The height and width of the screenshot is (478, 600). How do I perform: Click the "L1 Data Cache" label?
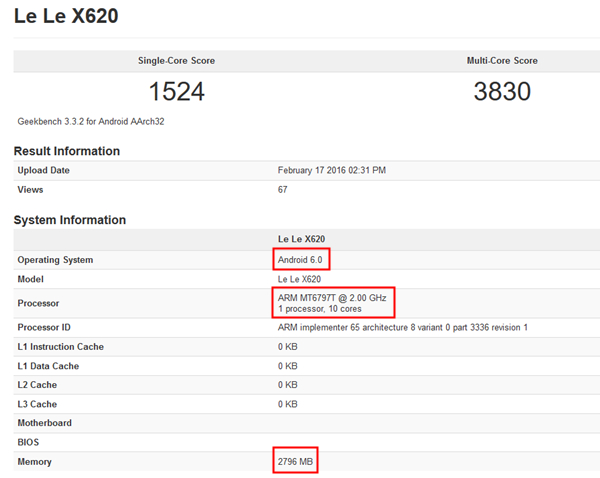pos(48,366)
